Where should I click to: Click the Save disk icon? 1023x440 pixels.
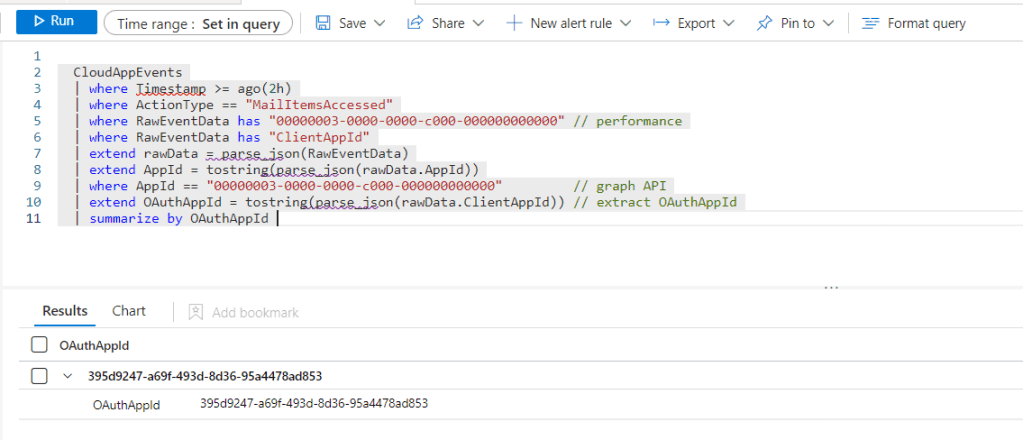tap(323, 22)
